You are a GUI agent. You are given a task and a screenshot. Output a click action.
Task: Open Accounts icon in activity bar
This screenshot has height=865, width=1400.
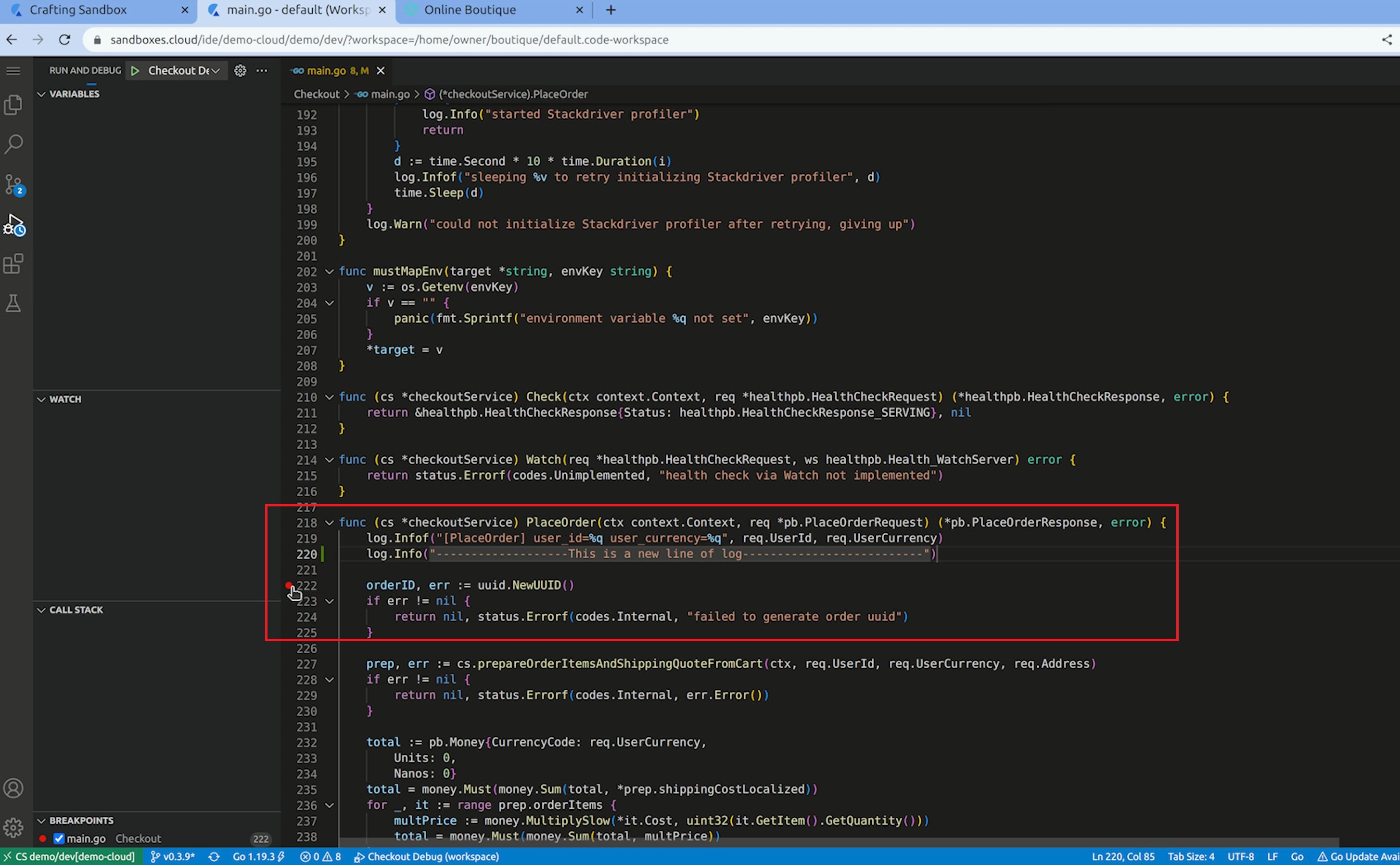click(13, 788)
